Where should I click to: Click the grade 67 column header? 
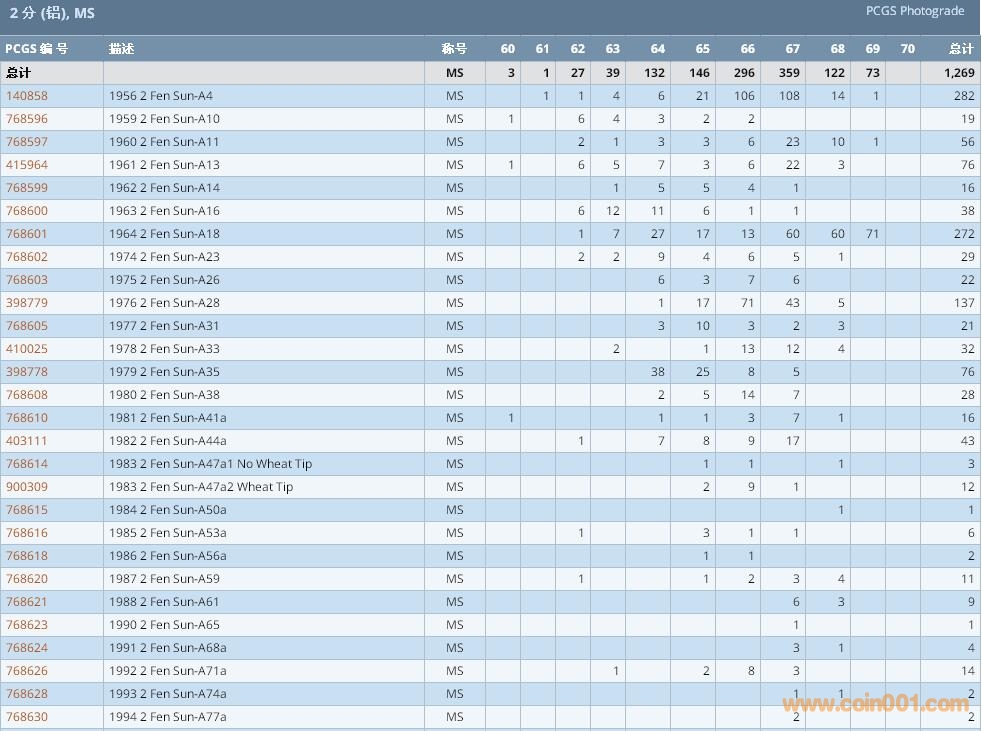coord(792,49)
